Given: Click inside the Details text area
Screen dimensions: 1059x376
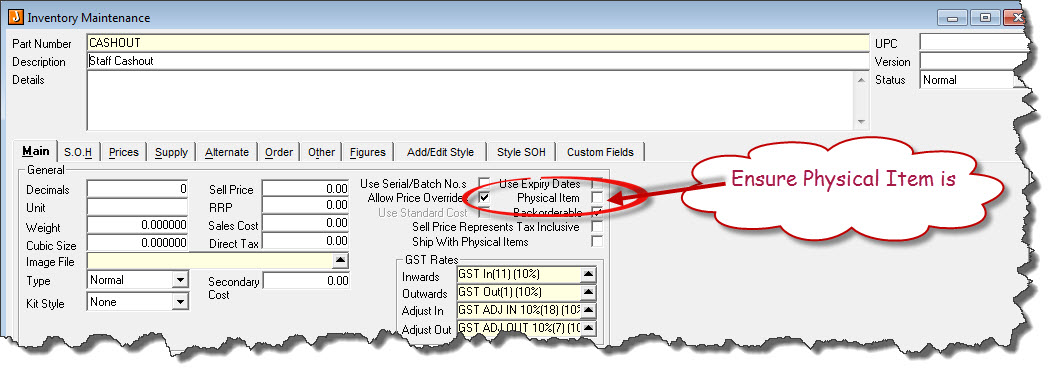Looking at the screenshot, I should pyautogui.click(x=471, y=101).
